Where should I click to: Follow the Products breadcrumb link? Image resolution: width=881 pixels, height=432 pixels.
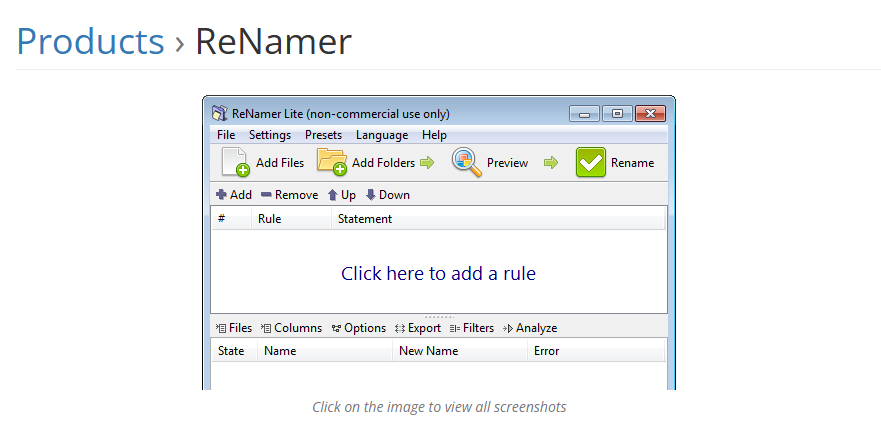(x=90, y=41)
